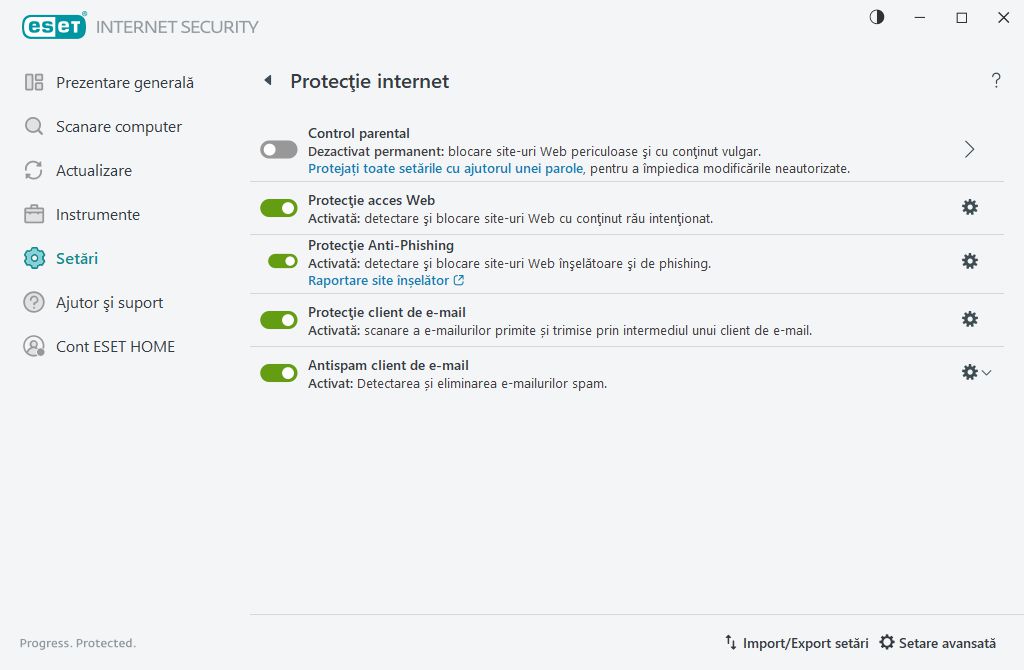This screenshot has height=670, width=1024.
Task: Enable the Control parental toggle
Action: pyautogui.click(x=278, y=148)
